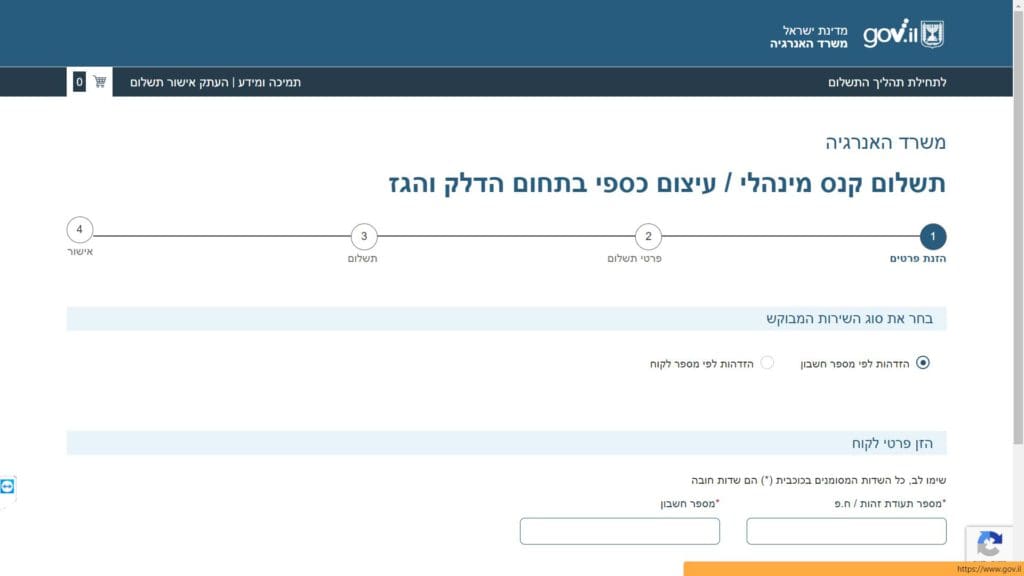Image resolution: width=1024 pixels, height=576 pixels.
Task: Go to step 3 circle תשלום
Action: [364, 237]
